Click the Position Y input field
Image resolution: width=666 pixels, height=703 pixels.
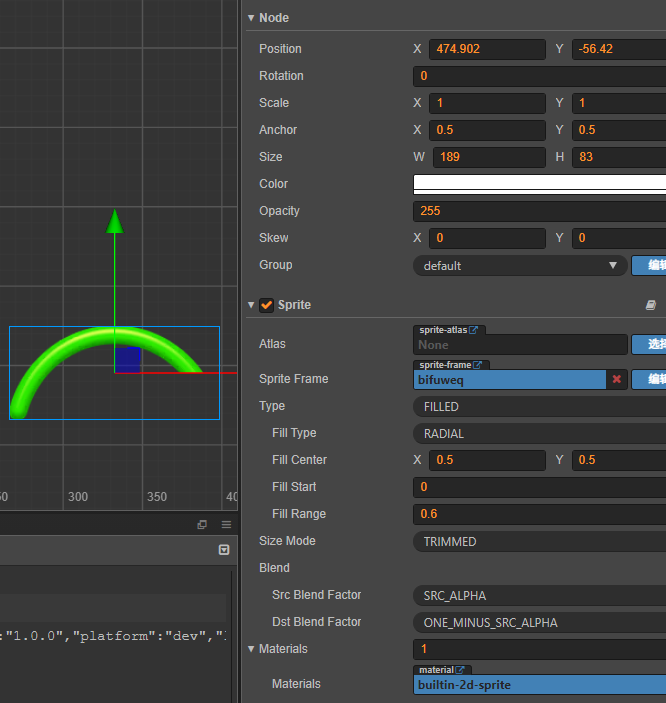619,49
